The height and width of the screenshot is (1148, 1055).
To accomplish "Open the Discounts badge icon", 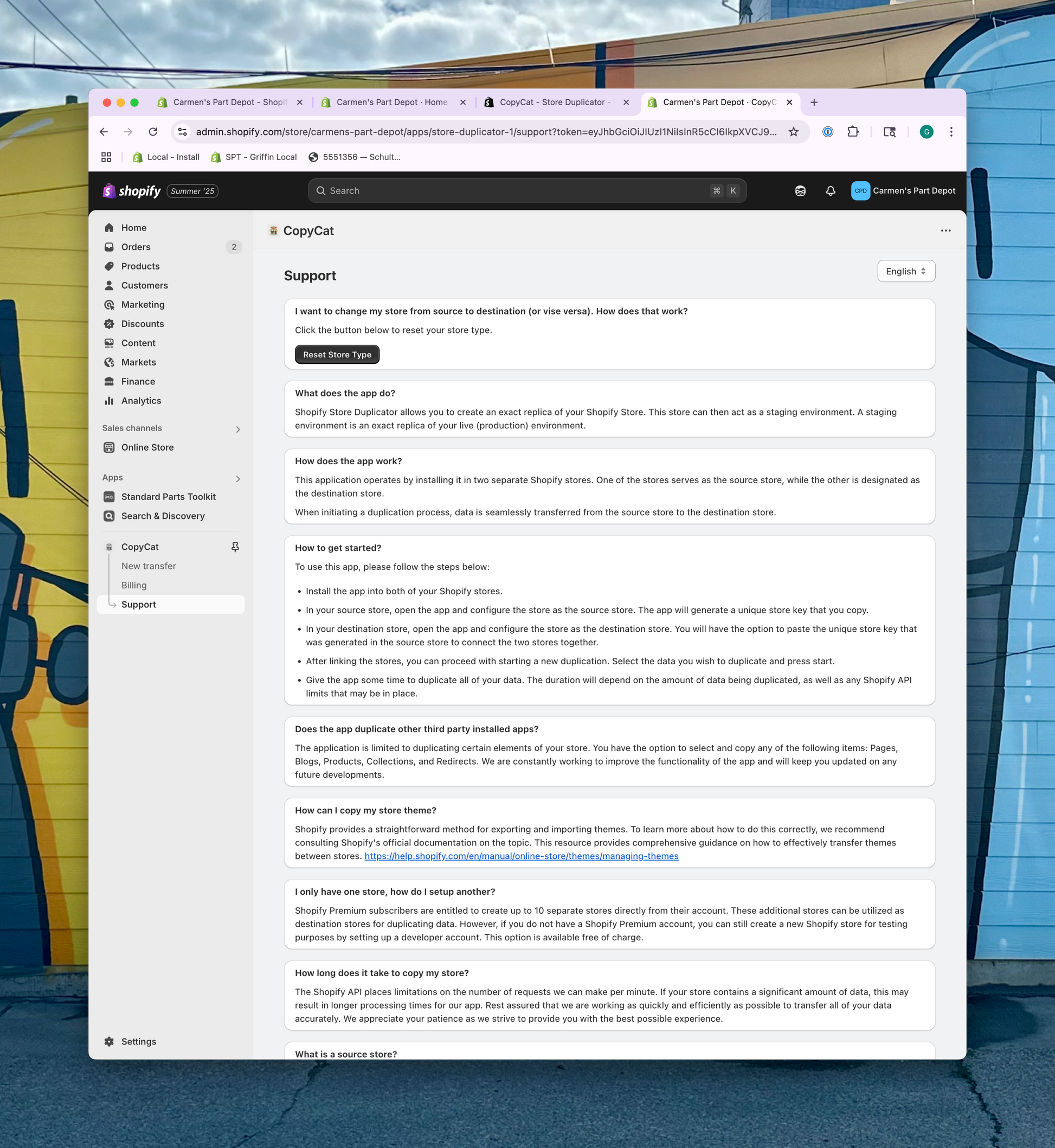I will click(x=109, y=324).
